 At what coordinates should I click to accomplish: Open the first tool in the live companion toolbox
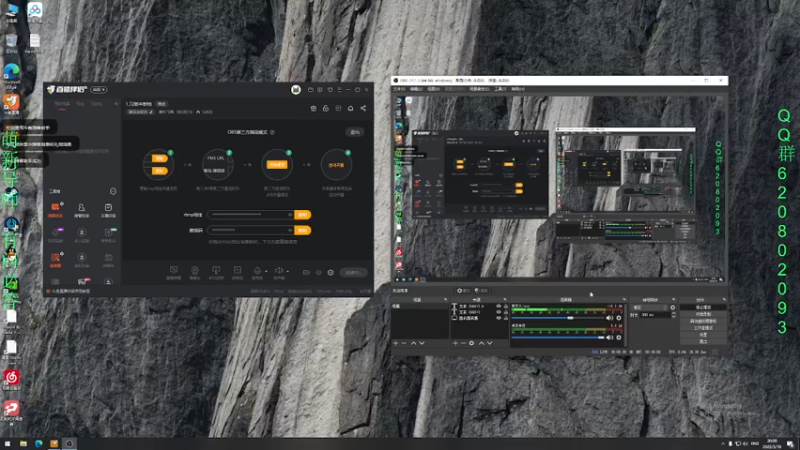[x=55, y=208]
